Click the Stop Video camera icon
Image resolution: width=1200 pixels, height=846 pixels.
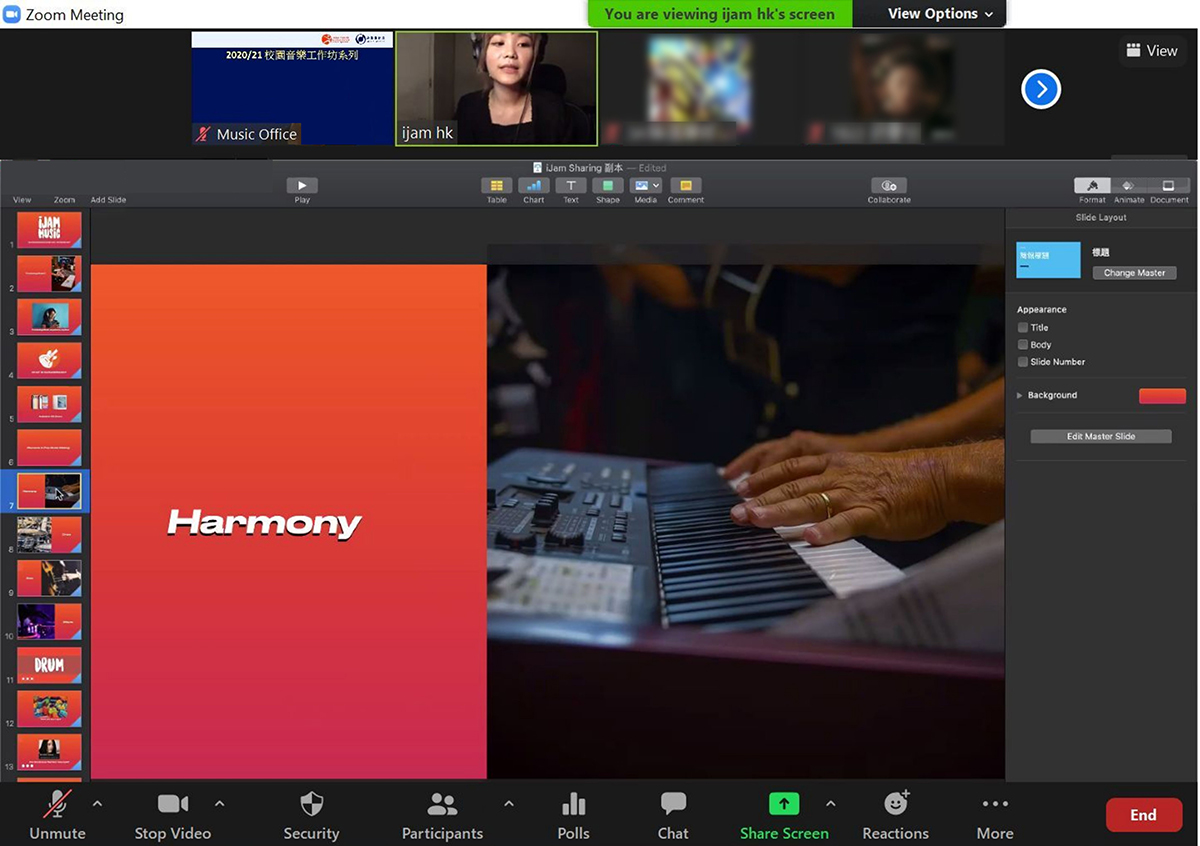173,804
